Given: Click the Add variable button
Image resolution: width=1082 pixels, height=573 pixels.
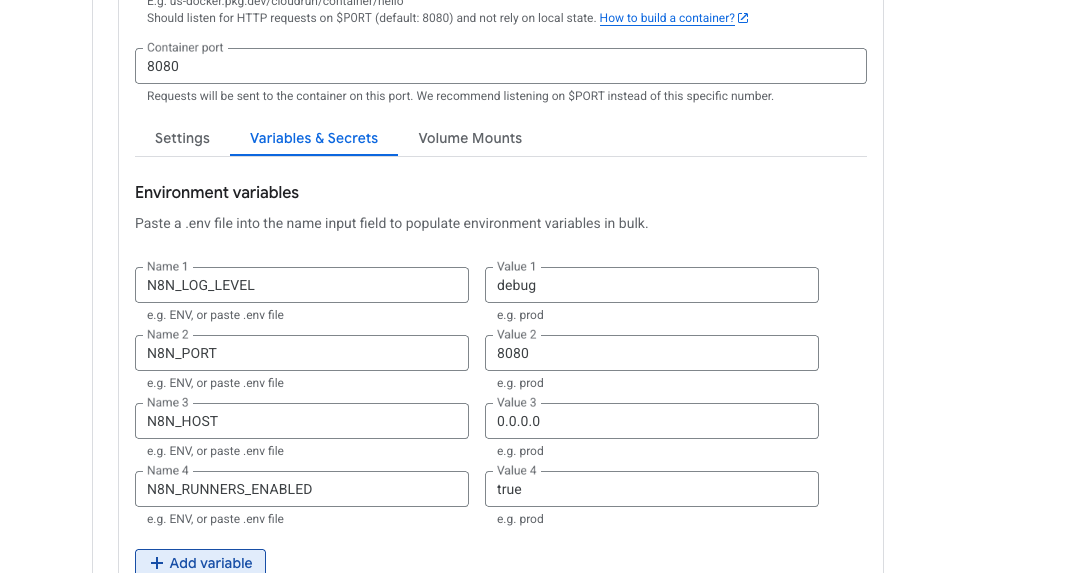Looking at the screenshot, I should tap(200, 563).
